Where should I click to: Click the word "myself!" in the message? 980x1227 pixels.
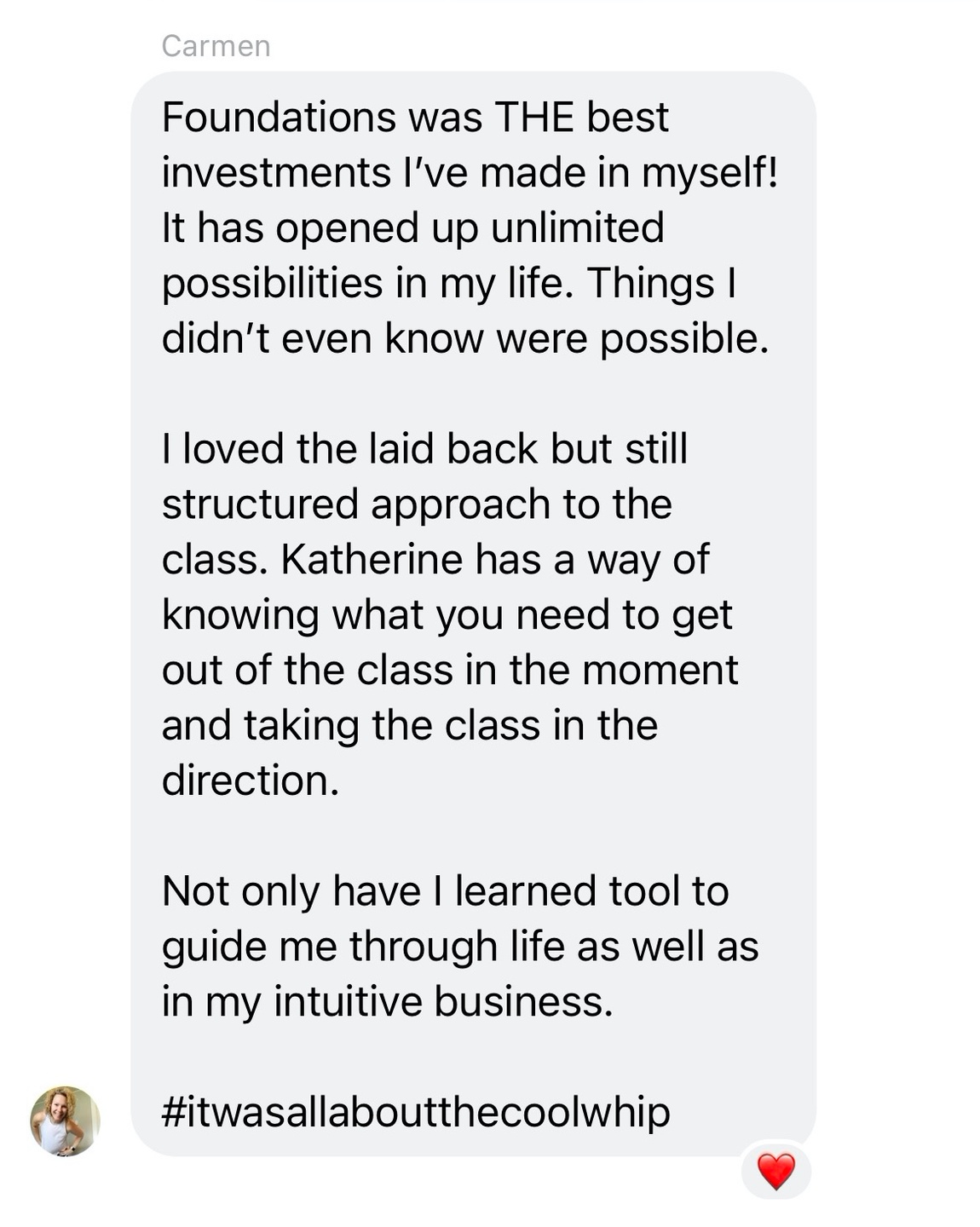click(709, 173)
